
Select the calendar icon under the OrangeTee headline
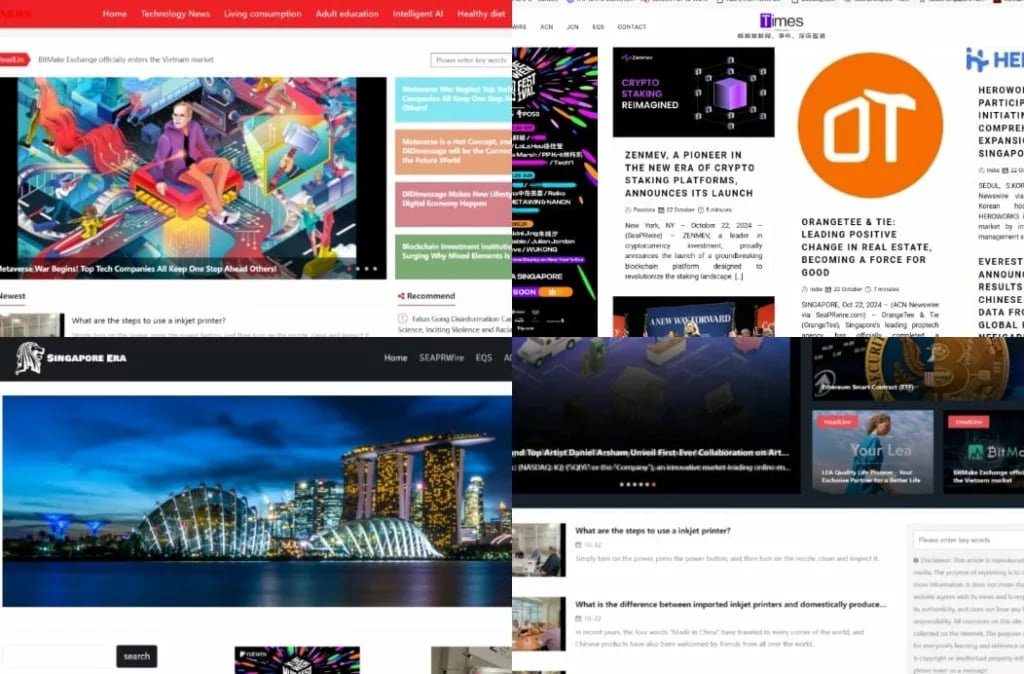828,289
